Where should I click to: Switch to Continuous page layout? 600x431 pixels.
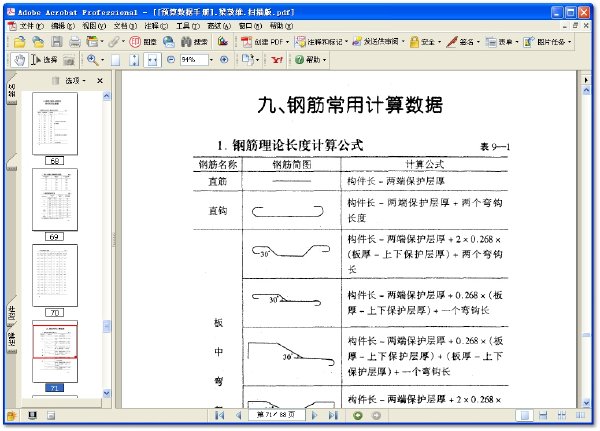click(x=543, y=415)
